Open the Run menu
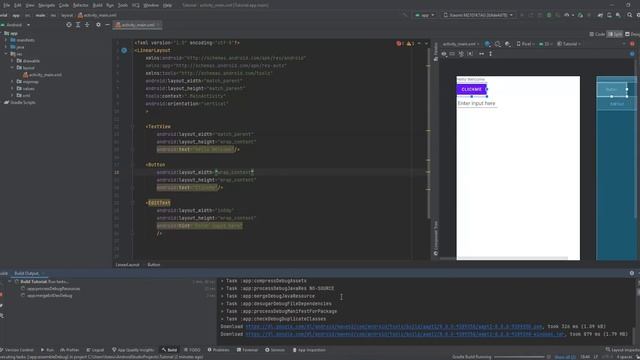Screen dimensions: 640x360 coord(110,5)
